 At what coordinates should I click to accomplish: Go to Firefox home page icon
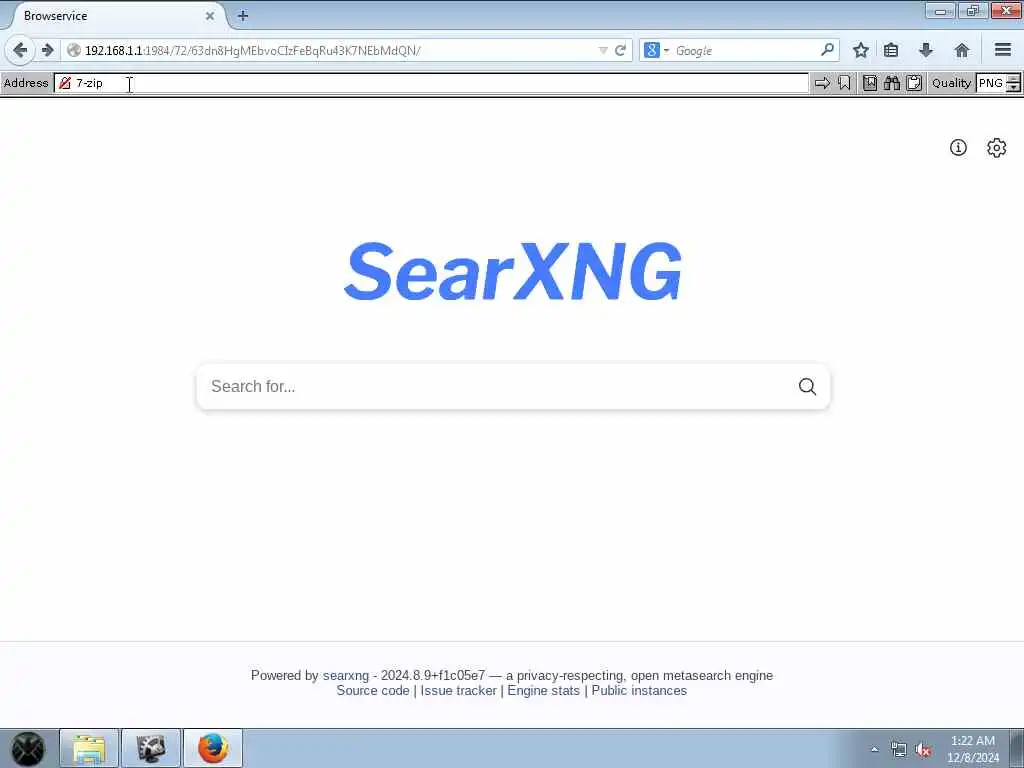(961, 50)
